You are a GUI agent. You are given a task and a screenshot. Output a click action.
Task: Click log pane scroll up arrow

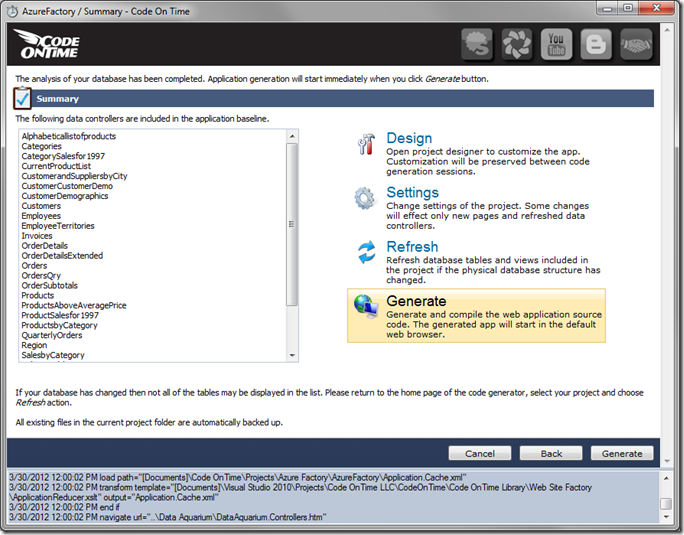[667, 478]
